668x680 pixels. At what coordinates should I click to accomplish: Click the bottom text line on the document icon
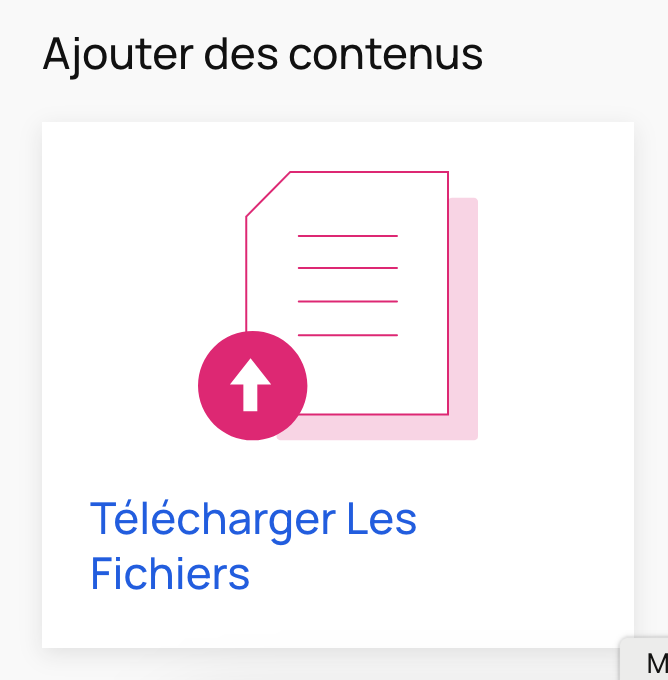point(348,335)
